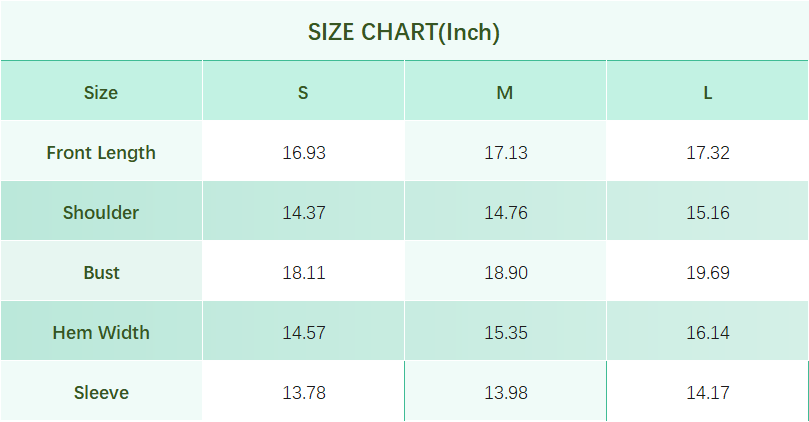Image resolution: width=809 pixels, height=422 pixels.
Task: Select the Front Length row label
Action: 101,153
